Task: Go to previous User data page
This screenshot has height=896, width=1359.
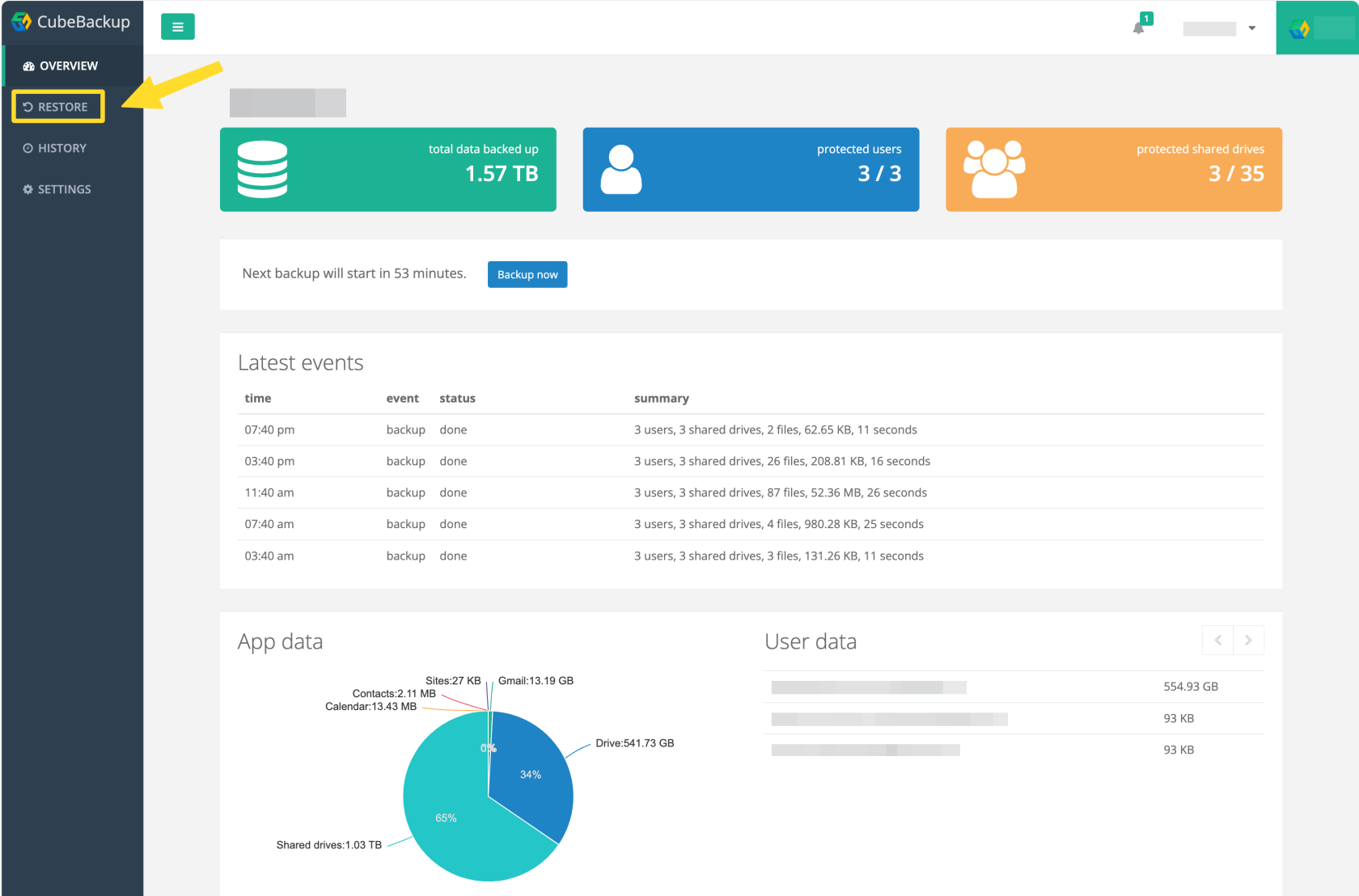Action: 1217,640
